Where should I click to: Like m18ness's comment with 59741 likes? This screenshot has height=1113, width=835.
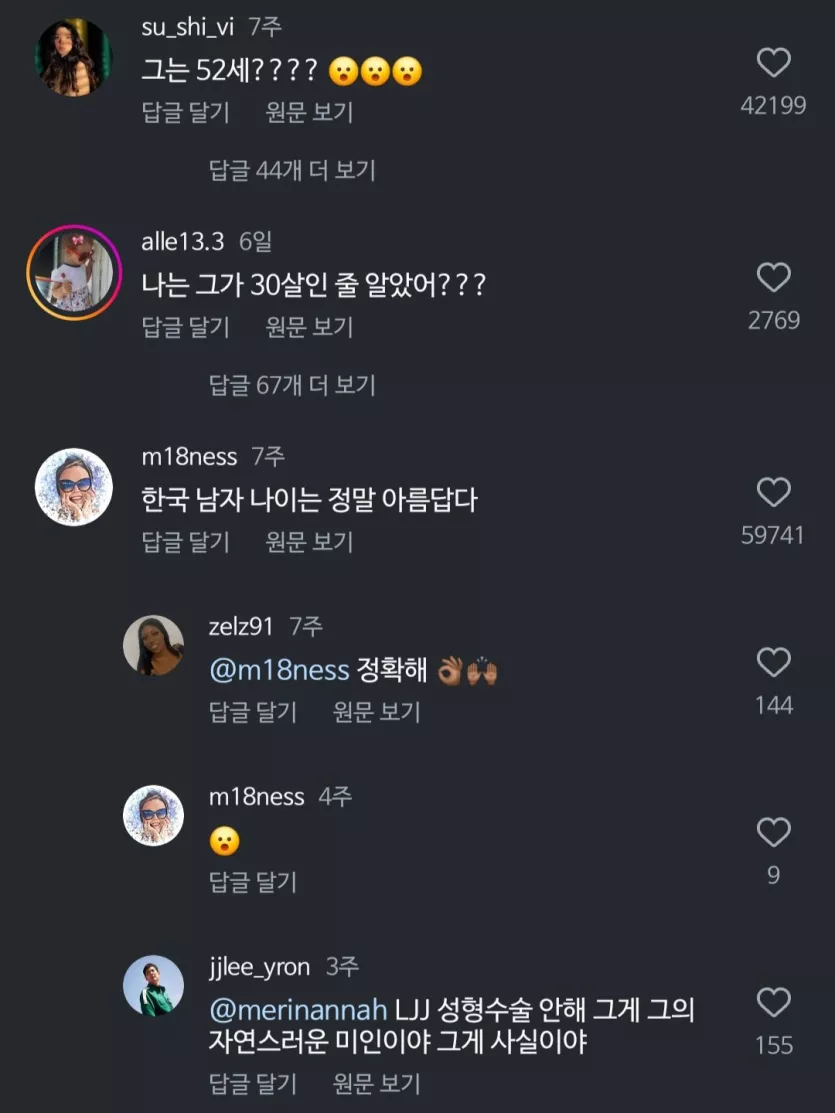coord(773,492)
